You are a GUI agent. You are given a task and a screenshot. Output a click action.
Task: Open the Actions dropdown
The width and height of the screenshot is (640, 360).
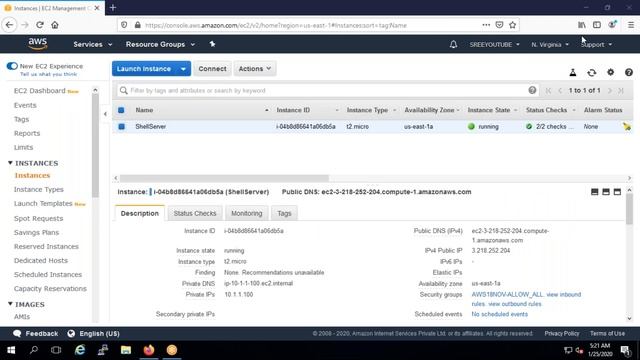(x=255, y=69)
